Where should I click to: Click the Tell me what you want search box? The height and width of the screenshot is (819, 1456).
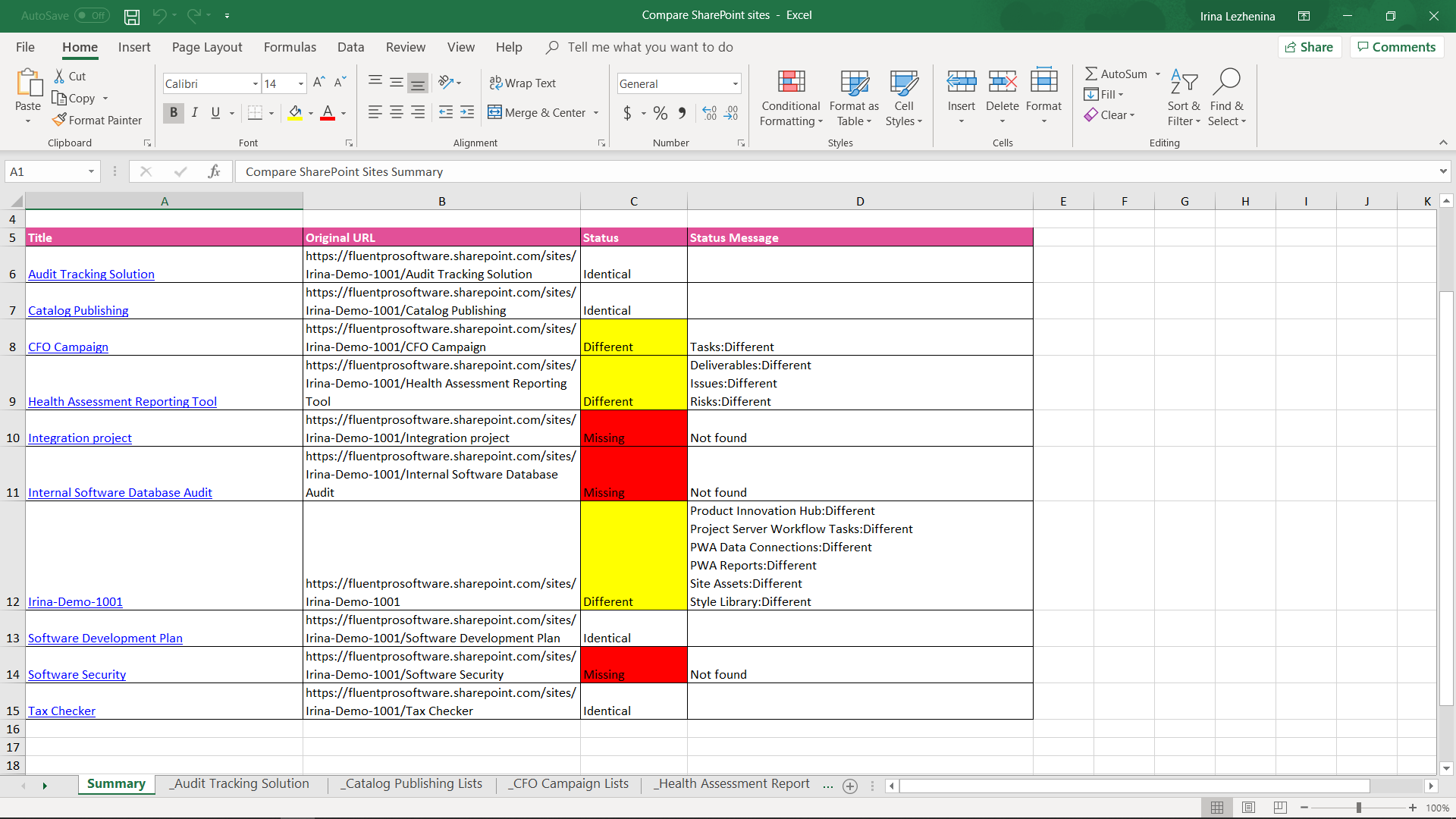click(651, 47)
